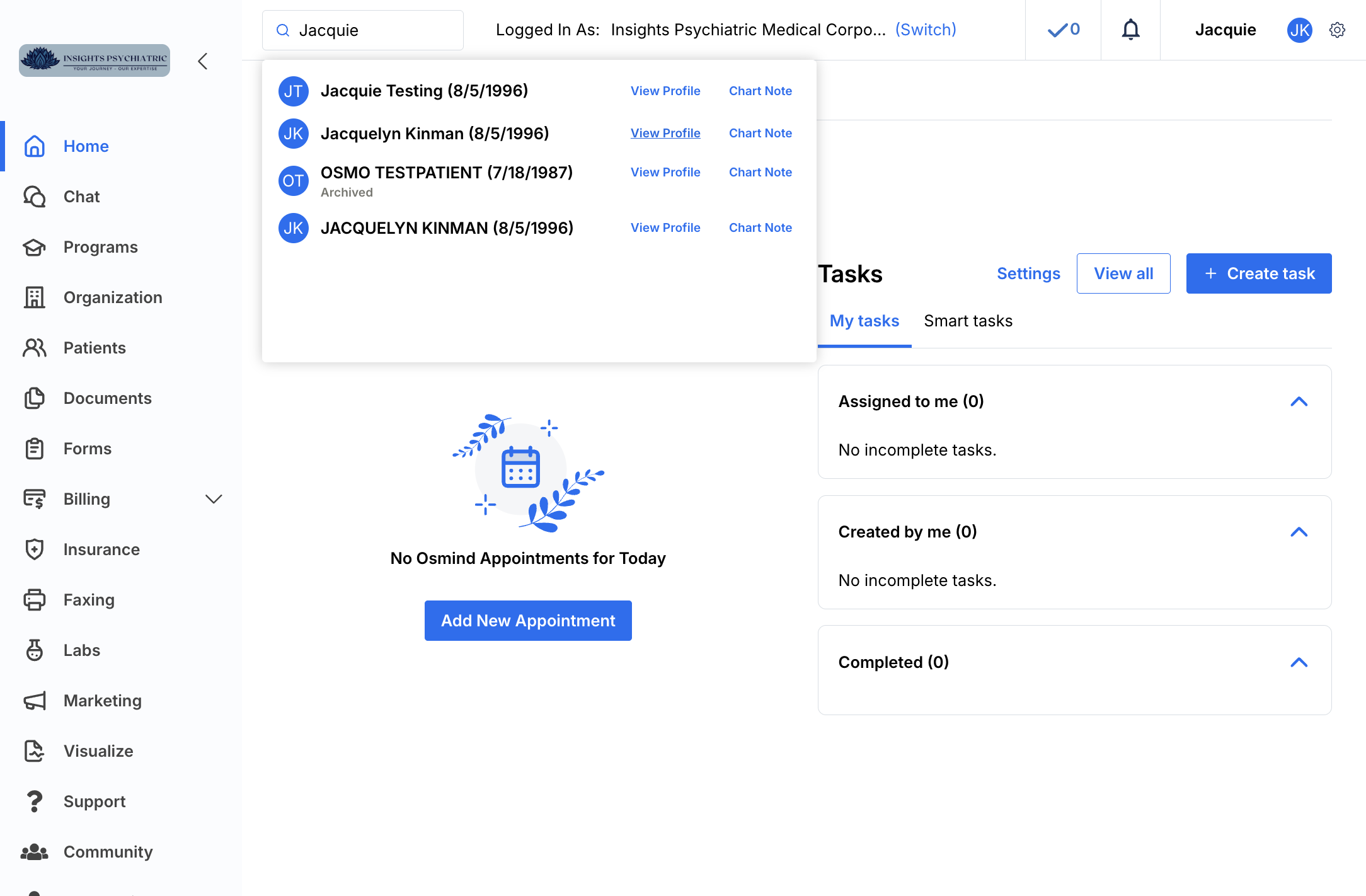Click the Patients people icon
This screenshot has height=896, width=1366.
click(34, 348)
